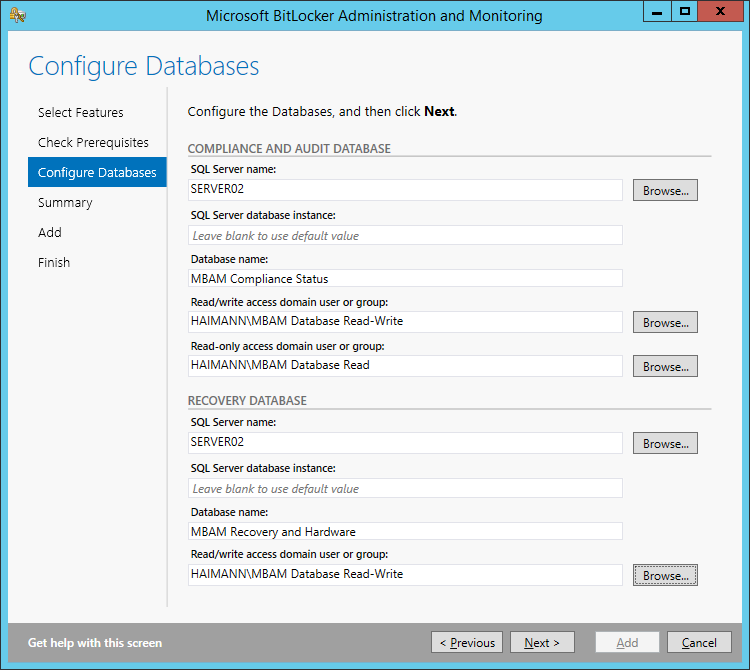
Task: Jump to Summary step
Action: [65, 203]
